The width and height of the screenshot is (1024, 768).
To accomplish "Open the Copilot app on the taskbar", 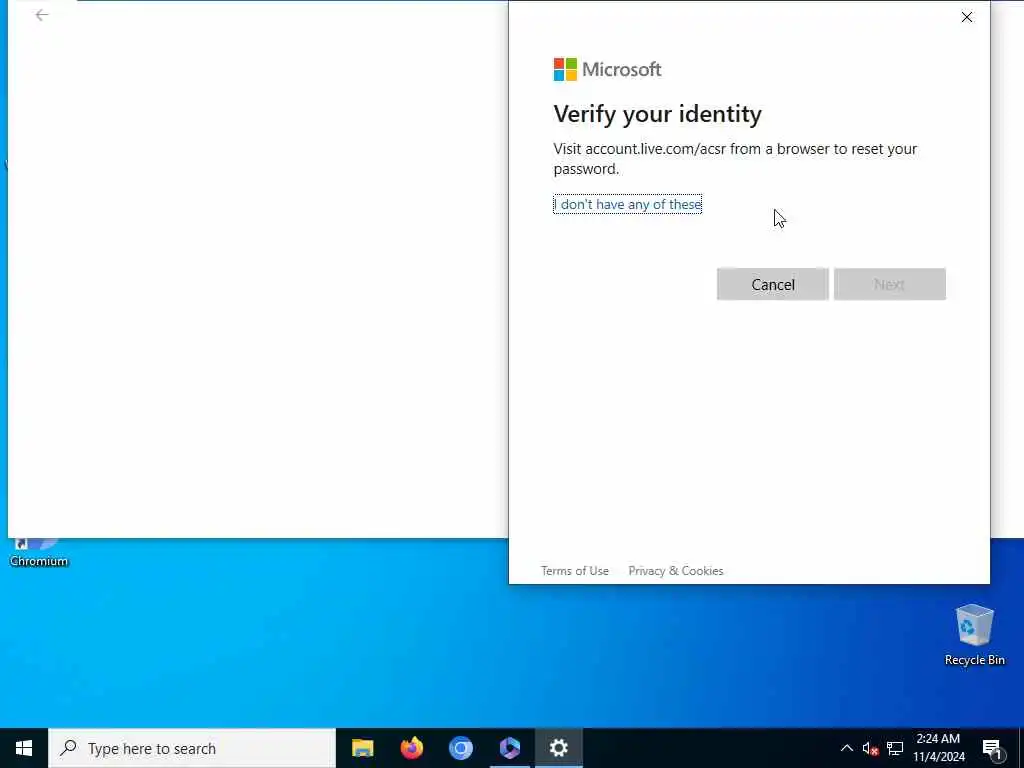I will click(509, 748).
